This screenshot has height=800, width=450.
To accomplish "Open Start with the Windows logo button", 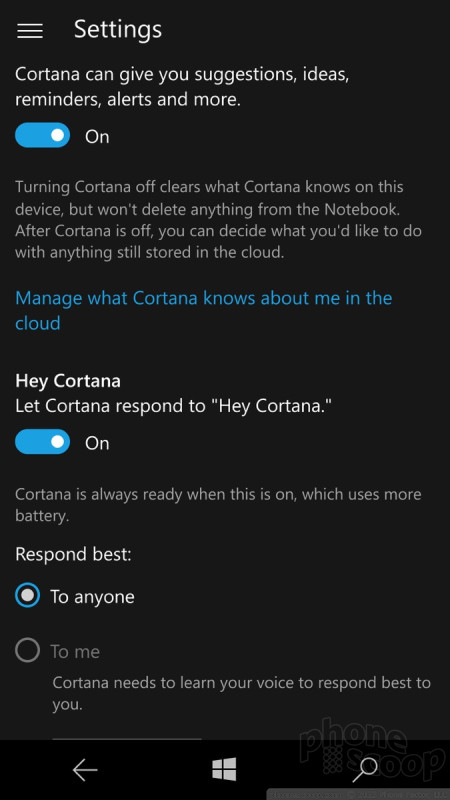I will coord(224,769).
